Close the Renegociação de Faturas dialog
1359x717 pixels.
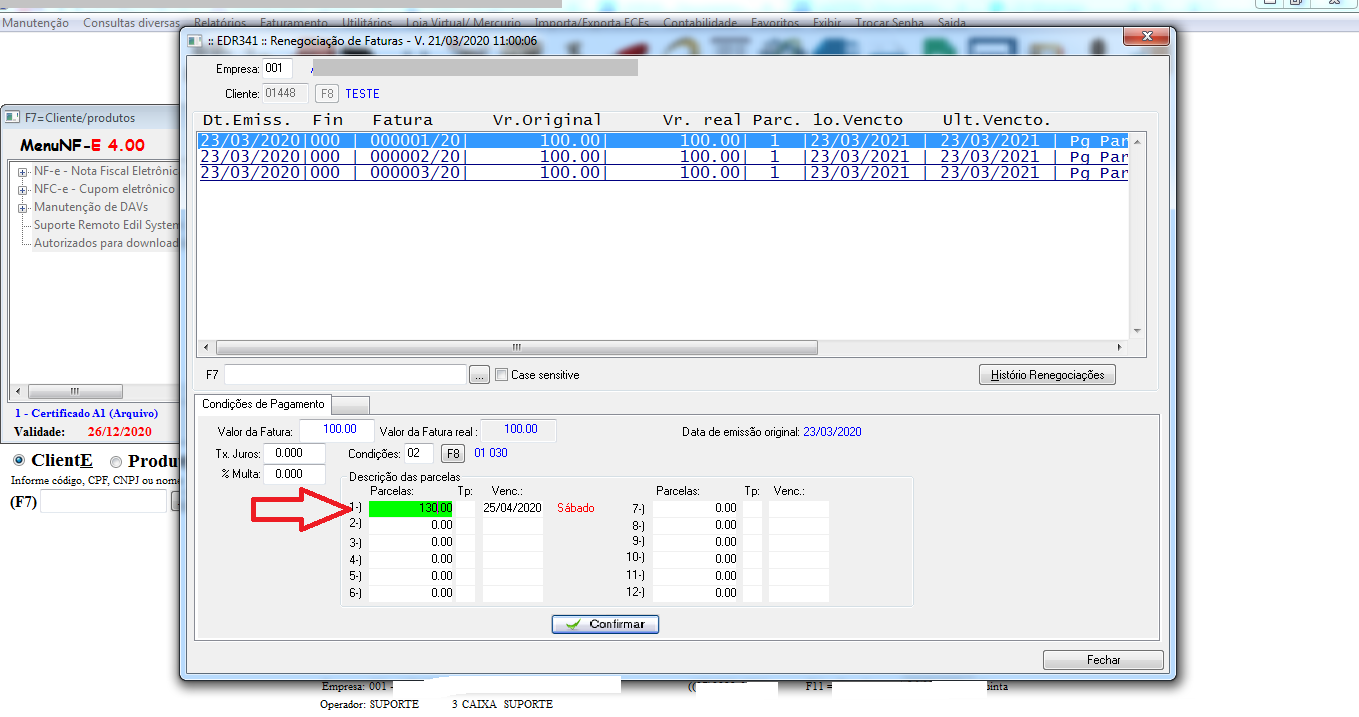pos(1147,39)
